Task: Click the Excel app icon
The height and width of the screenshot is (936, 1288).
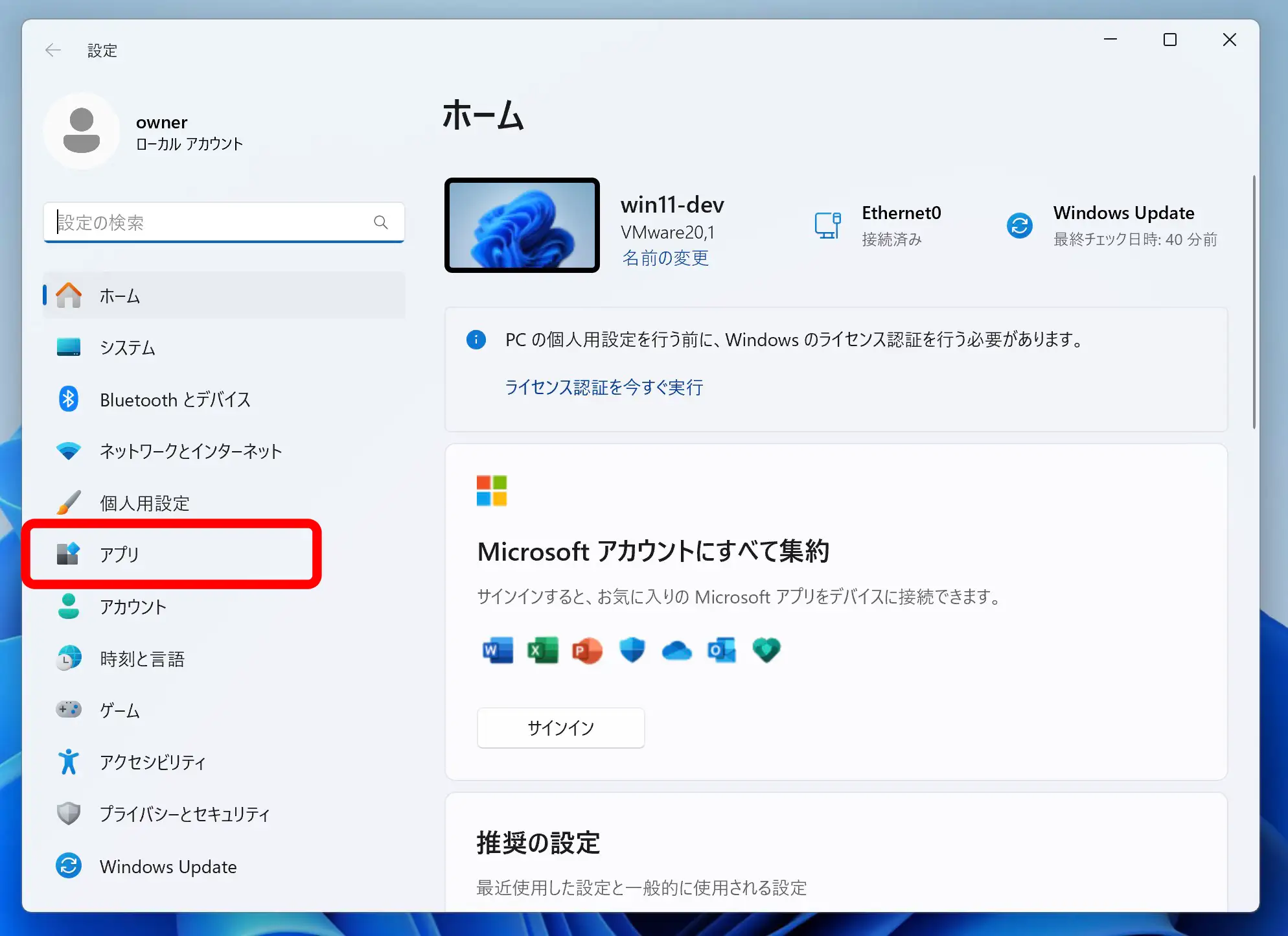Action: 543,650
